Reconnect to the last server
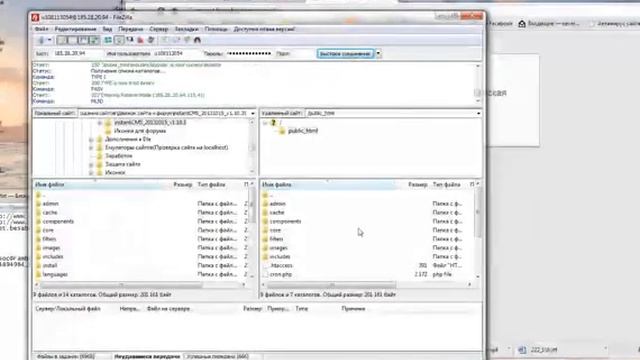The image size is (640, 360). click(x=151, y=40)
